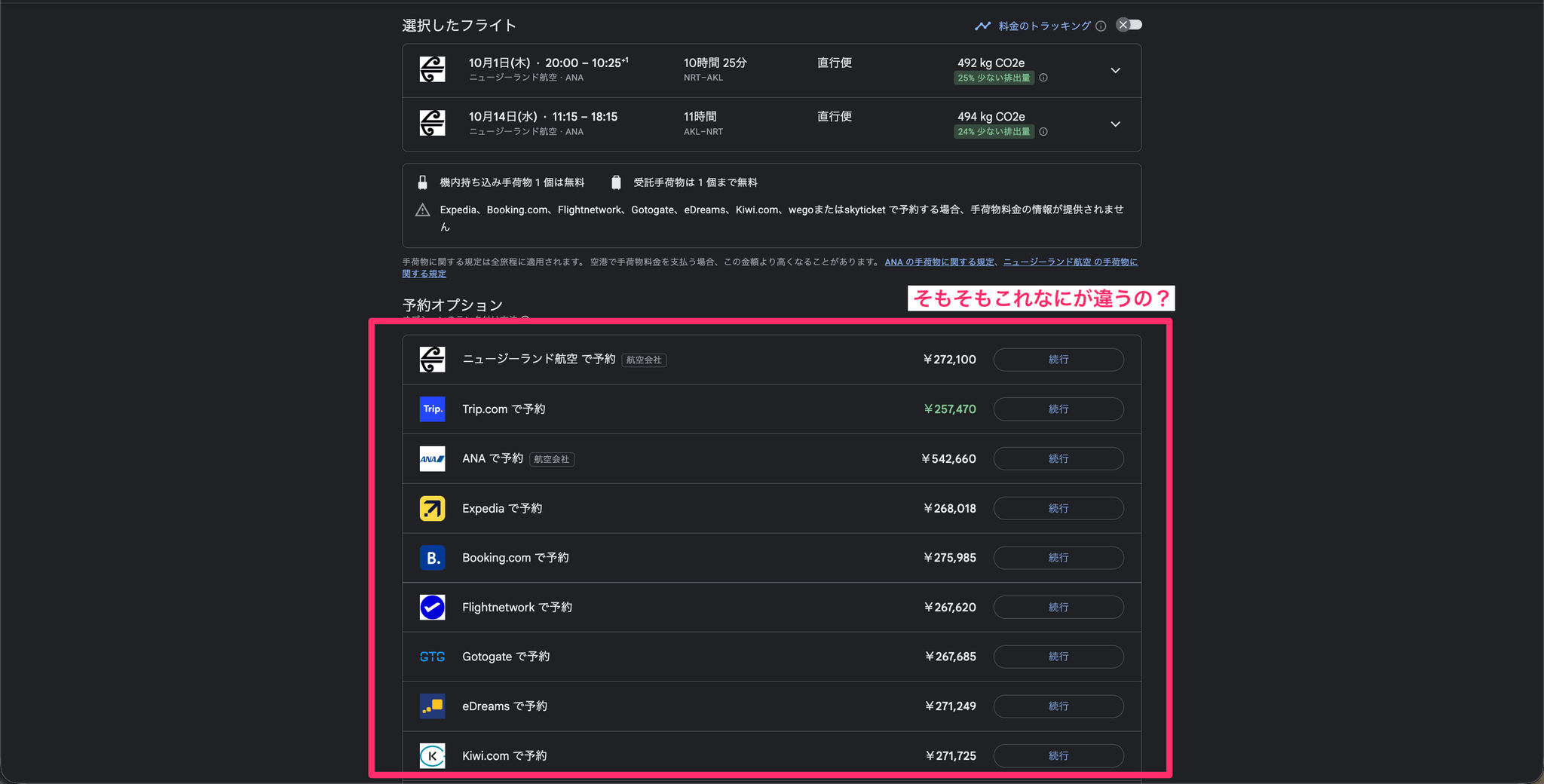This screenshot has height=784, width=1544.
Task: Open the ANA の手荷物に関する規定 link
Action: click(939, 262)
